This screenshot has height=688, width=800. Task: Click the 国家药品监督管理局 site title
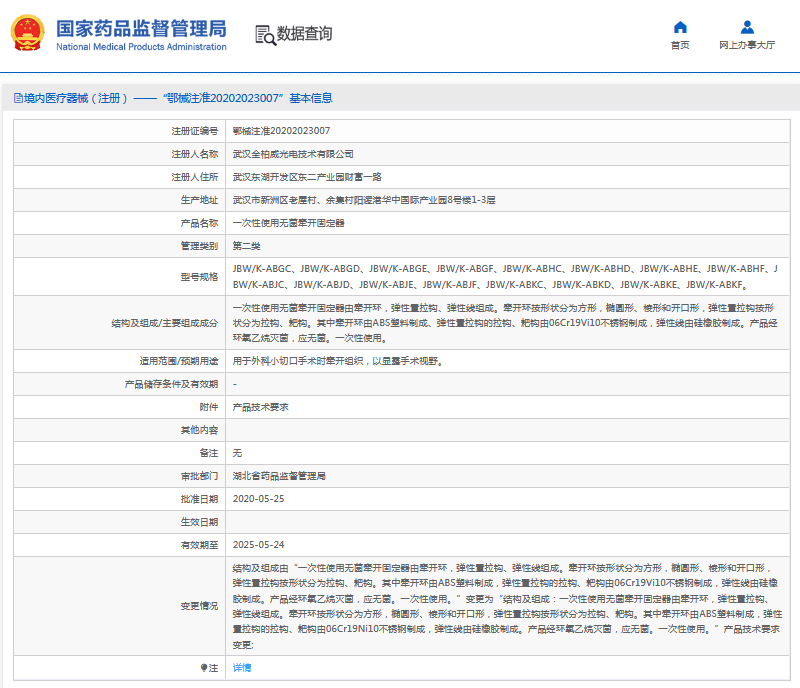pyautogui.click(x=141, y=27)
